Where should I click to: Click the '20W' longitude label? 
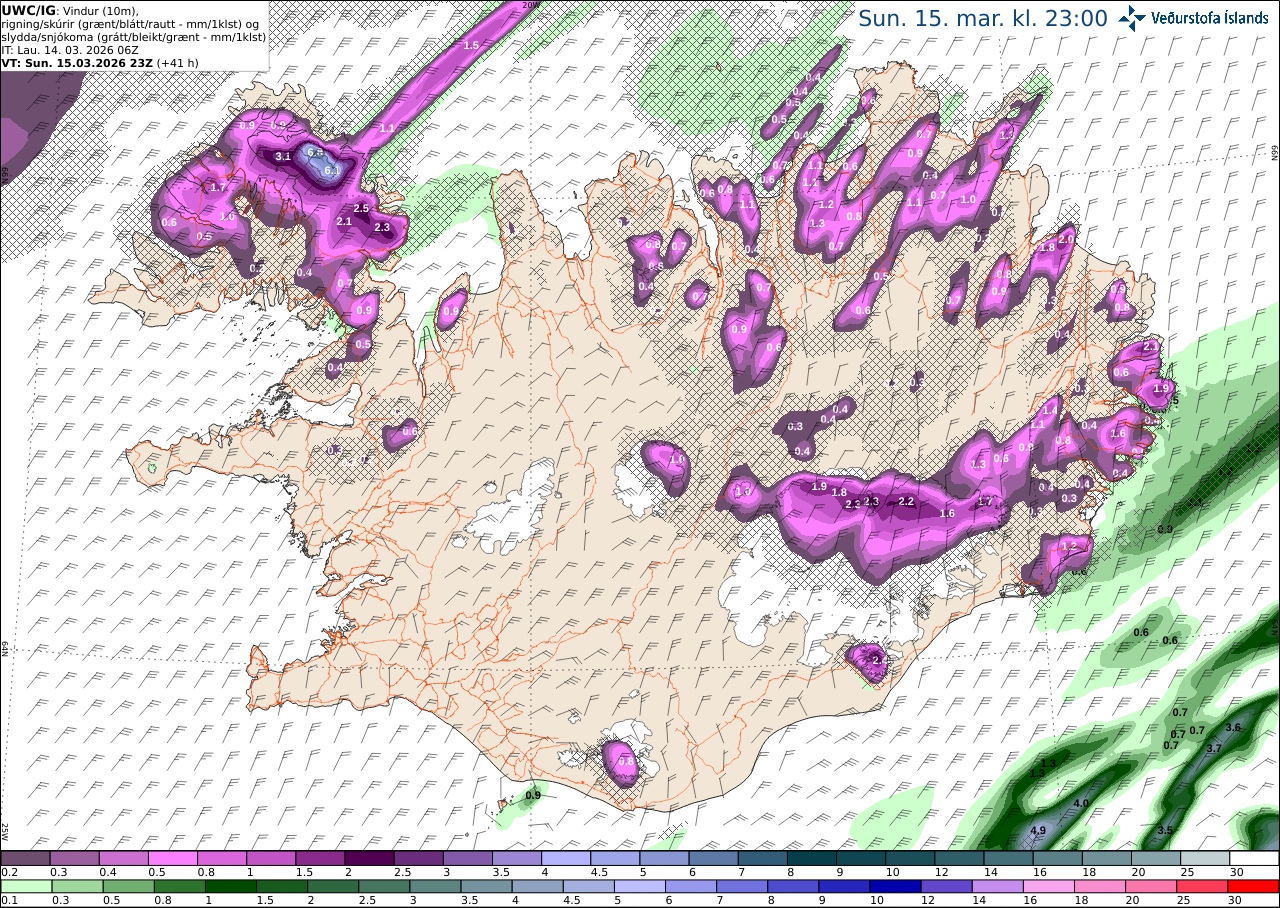(530, 5)
